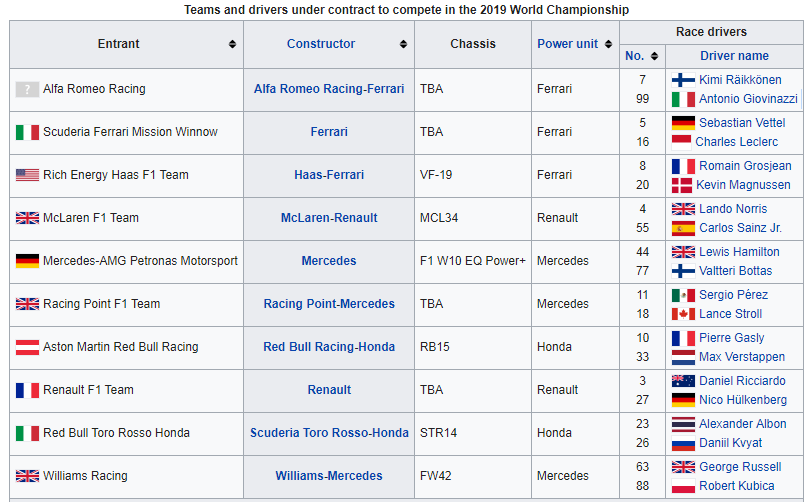This screenshot has height=502, width=808.
Task: Click Mexican flag beside Sergio Pérez
Action: pos(683,295)
